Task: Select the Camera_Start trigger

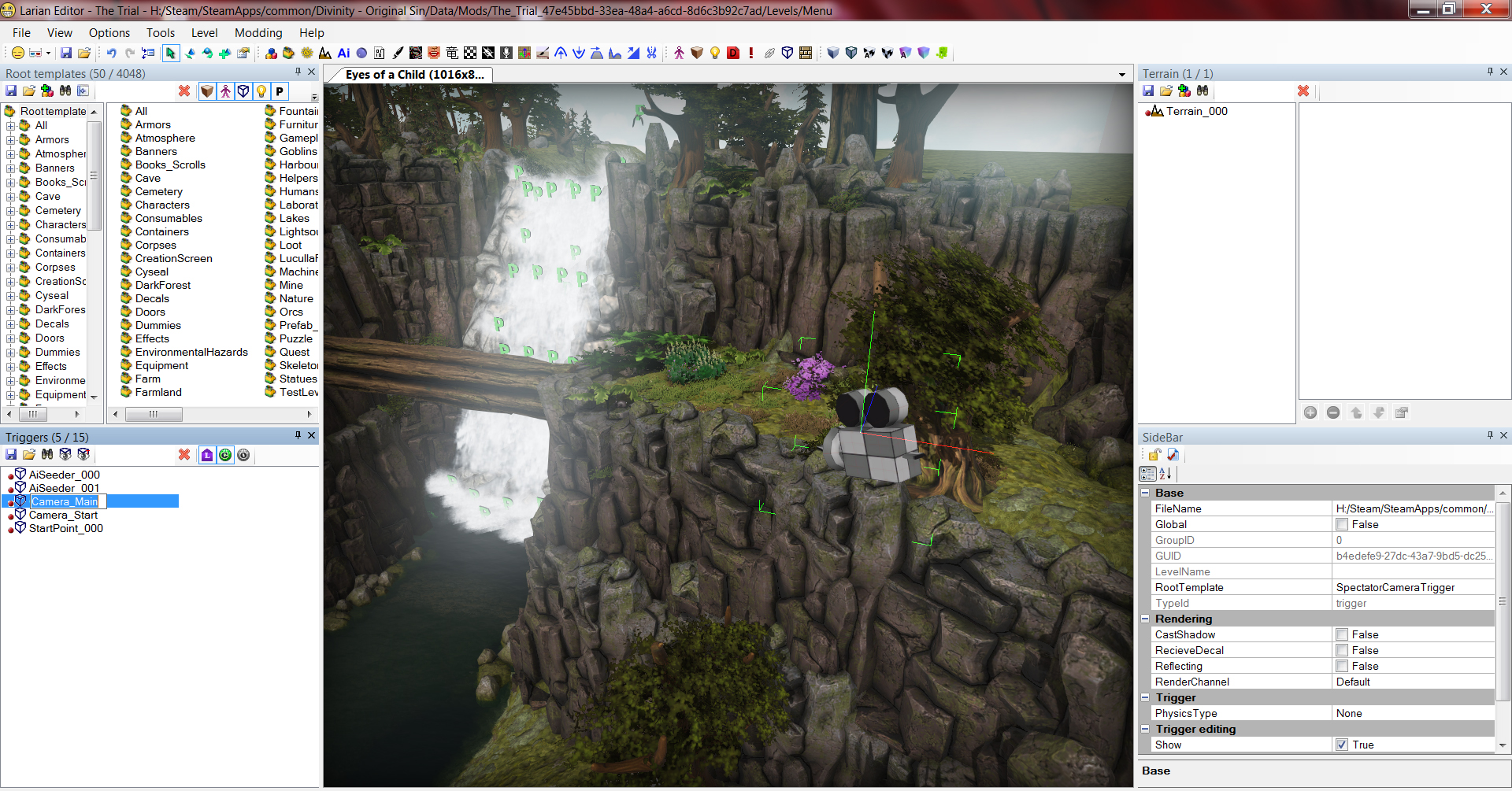Action: pyautogui.click(x=63, y=516)
